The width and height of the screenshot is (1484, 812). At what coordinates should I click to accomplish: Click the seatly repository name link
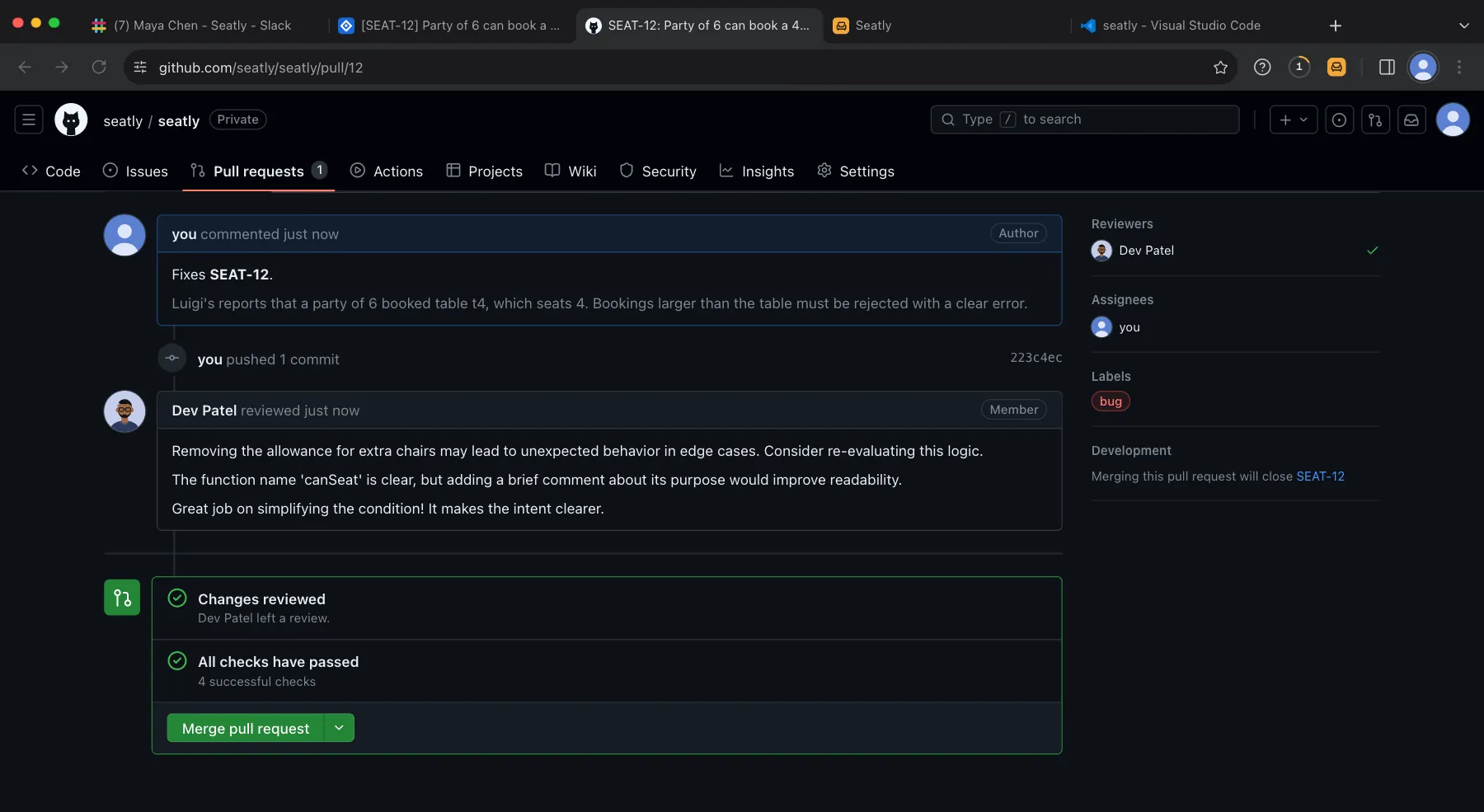coord(179,121)
